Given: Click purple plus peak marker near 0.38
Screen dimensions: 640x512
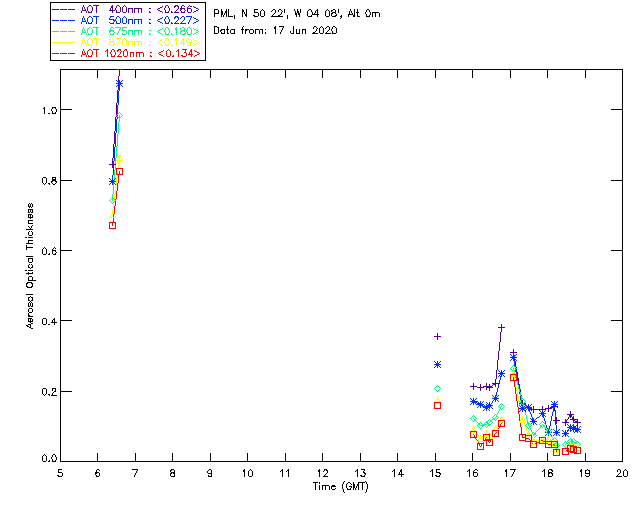Looking at the screenshot, I should [x=502, y=327].
